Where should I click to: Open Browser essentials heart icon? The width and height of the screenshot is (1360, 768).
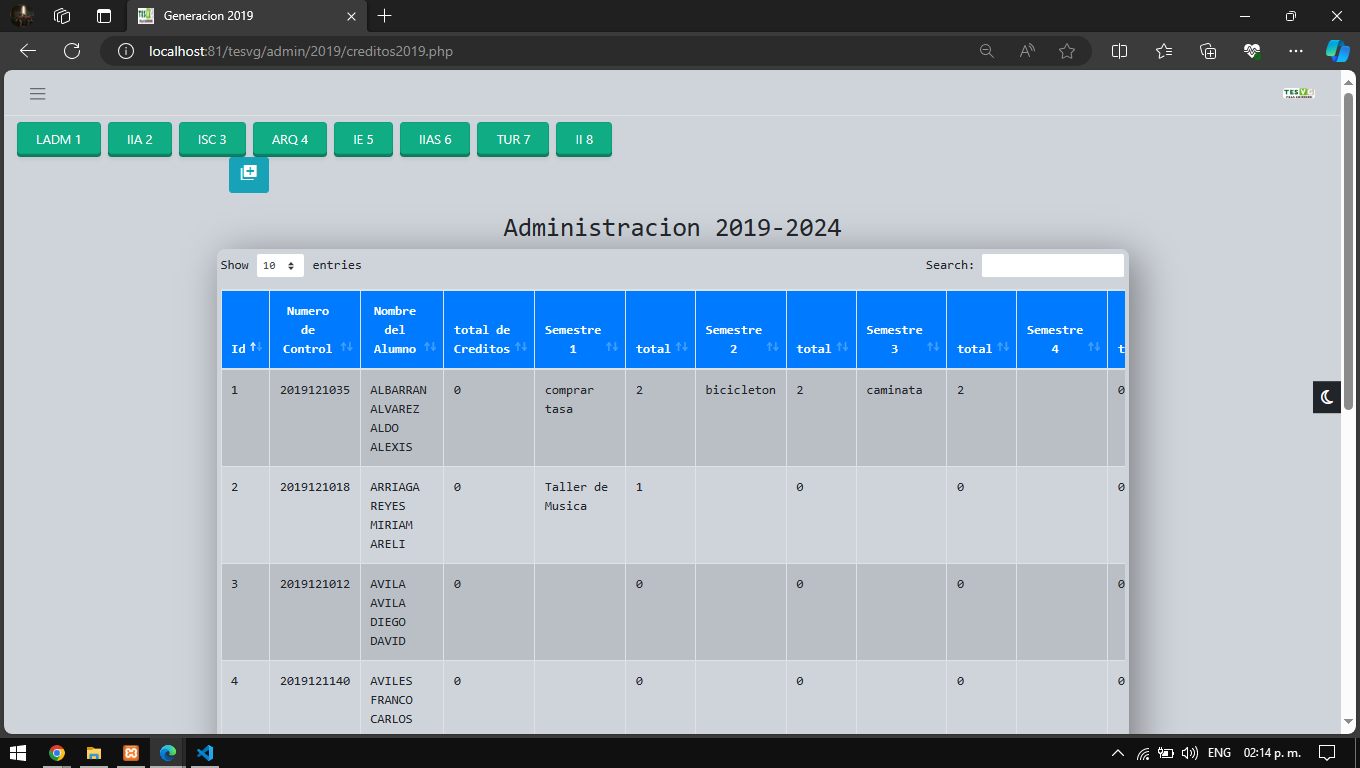(1252, 51)
